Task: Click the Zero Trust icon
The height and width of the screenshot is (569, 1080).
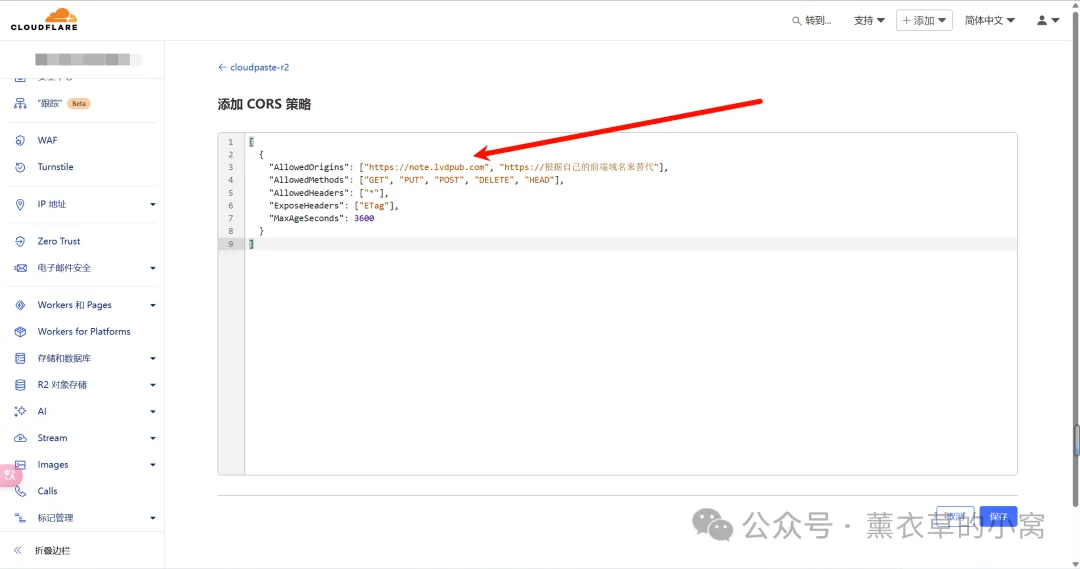Action: [20, 241]
